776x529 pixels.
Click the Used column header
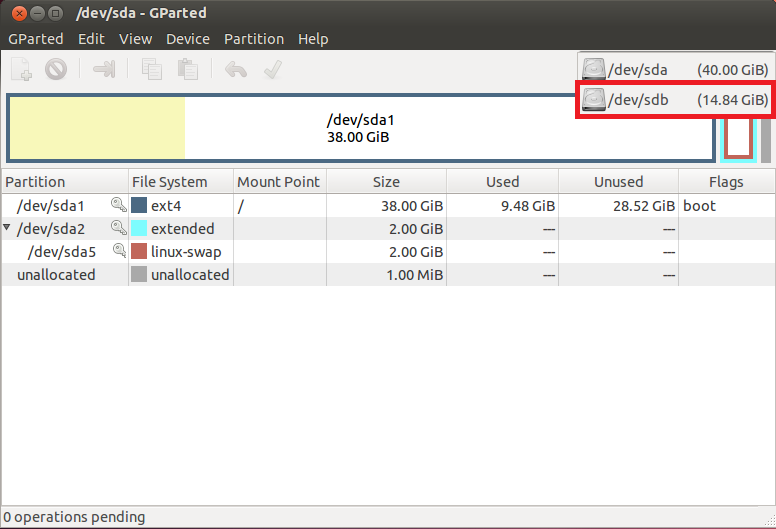[x=502, y=182]
